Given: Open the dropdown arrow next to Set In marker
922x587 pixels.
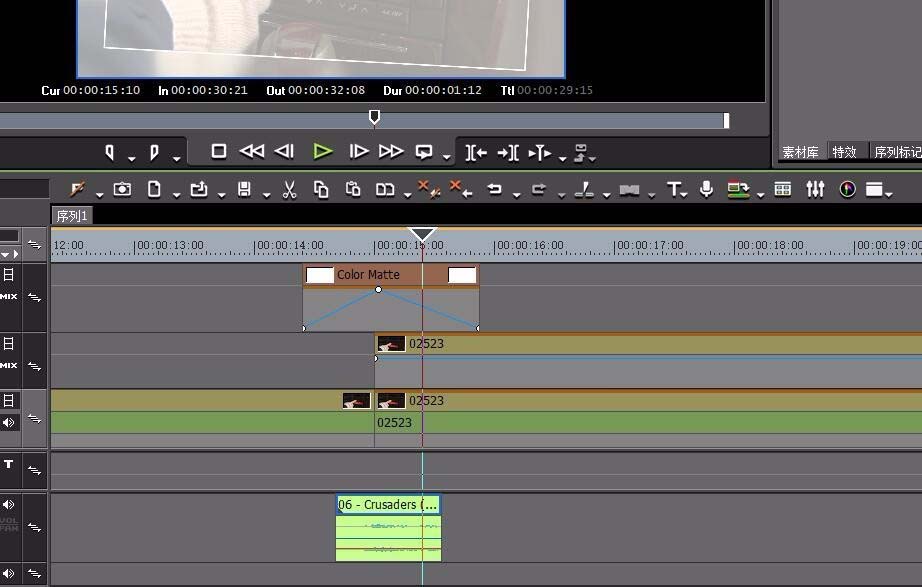Looking at the screenshot, I should pyautogui.click(x=131, y=157).
